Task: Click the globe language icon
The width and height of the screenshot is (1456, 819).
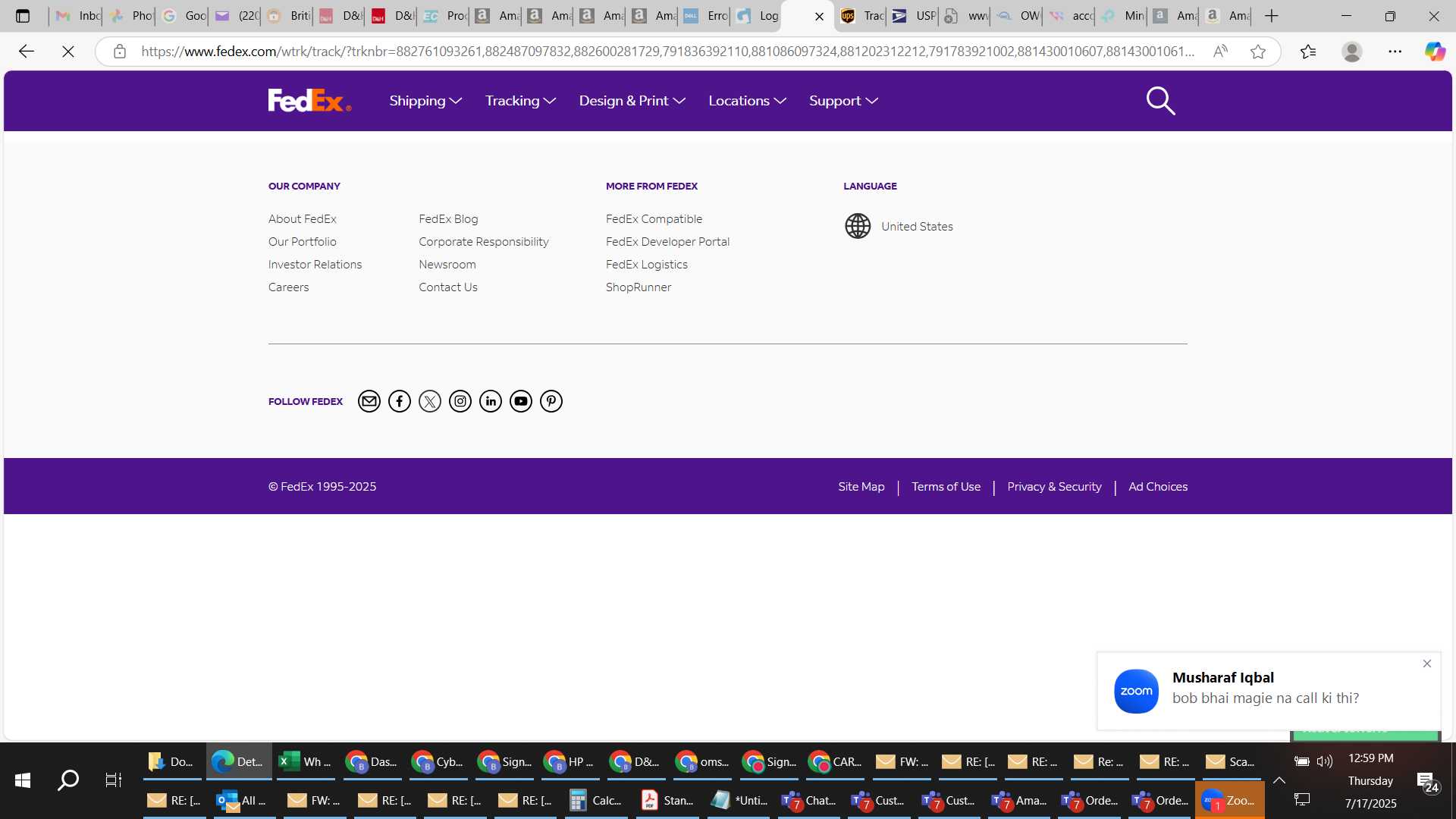Action: click(858, 226)
